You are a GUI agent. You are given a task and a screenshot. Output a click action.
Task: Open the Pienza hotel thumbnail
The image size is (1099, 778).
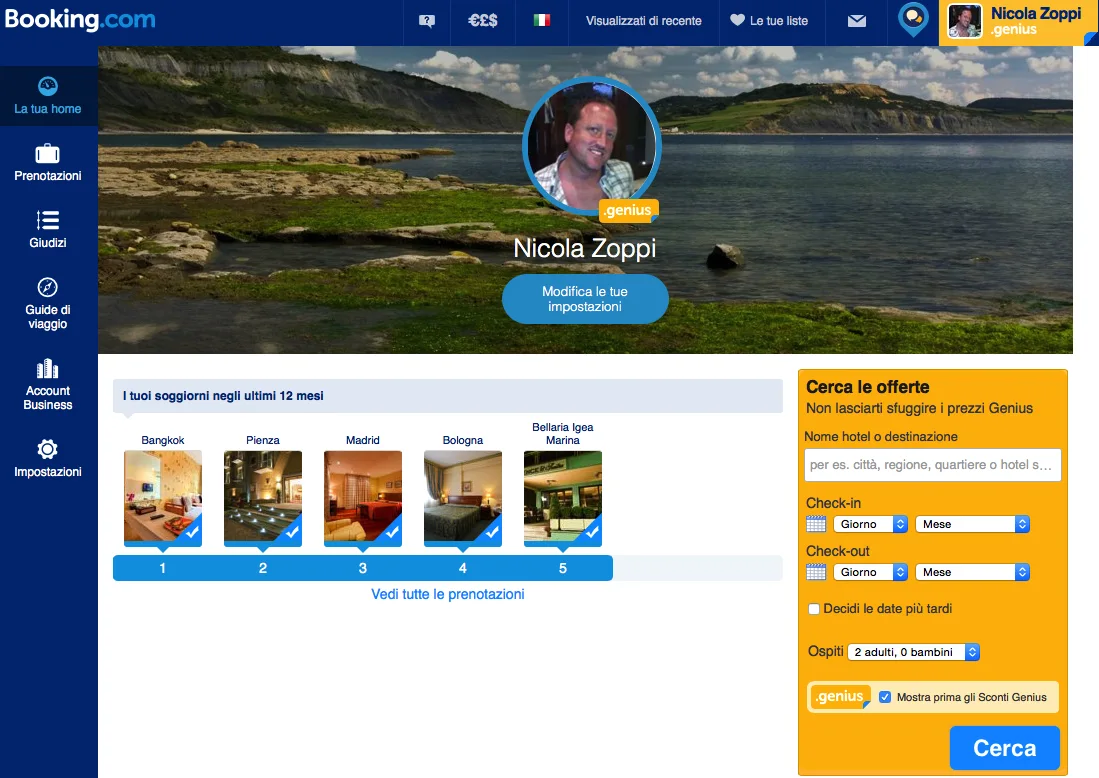point(263,498)
